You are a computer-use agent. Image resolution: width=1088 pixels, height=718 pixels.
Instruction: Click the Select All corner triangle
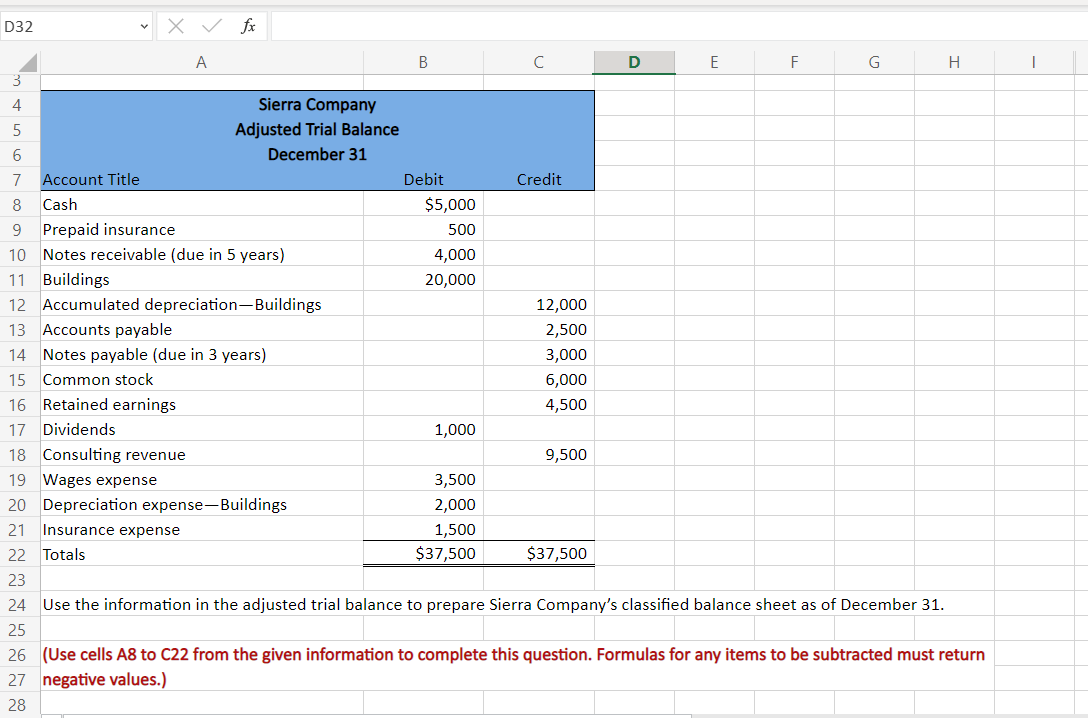[28, 63]
